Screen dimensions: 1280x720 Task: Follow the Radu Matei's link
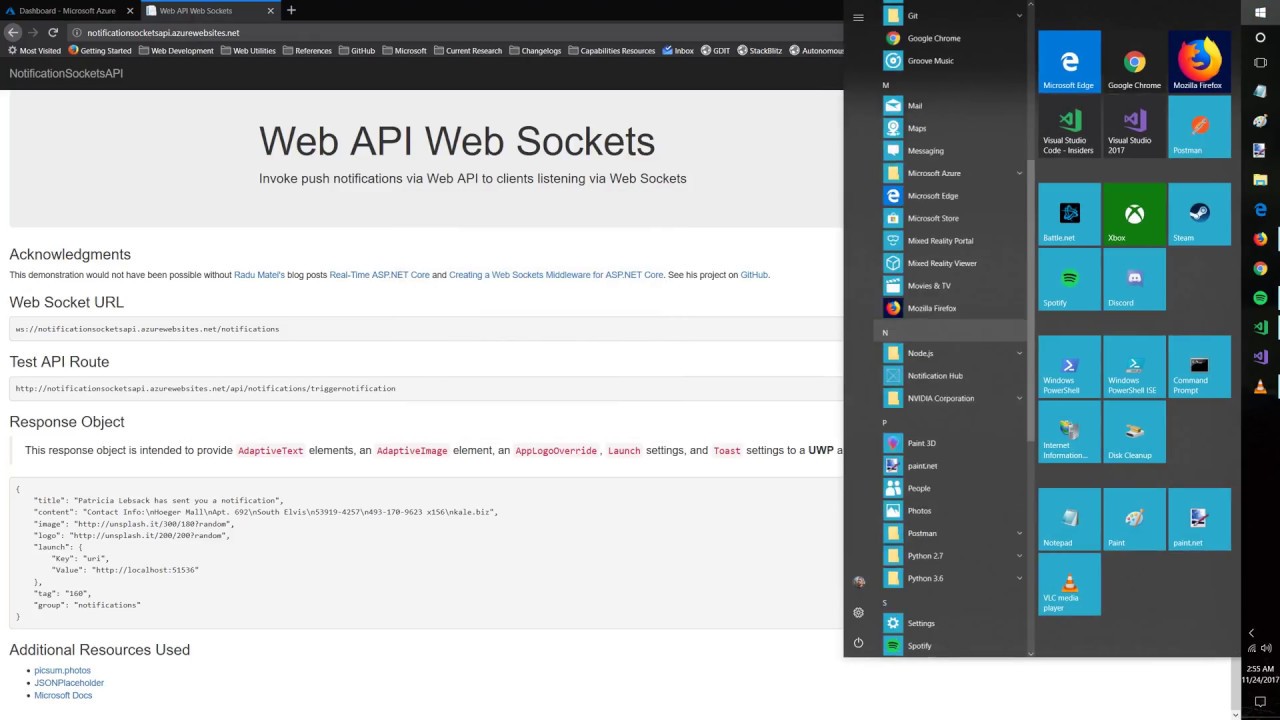point(259,275)
